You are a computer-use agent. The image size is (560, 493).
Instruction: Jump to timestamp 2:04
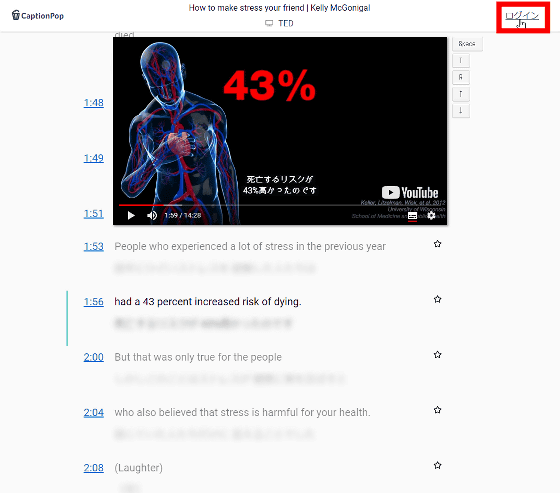tap(94, 413)
